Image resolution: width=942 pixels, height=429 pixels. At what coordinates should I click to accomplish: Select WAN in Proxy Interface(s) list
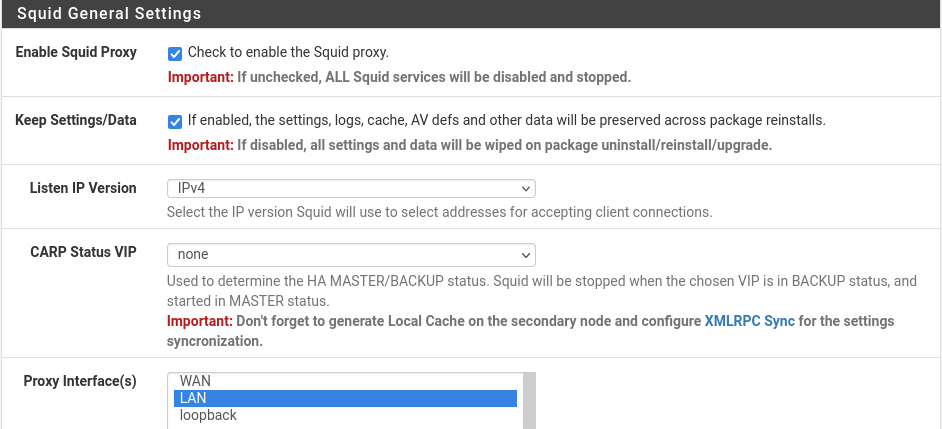(345, 381)
